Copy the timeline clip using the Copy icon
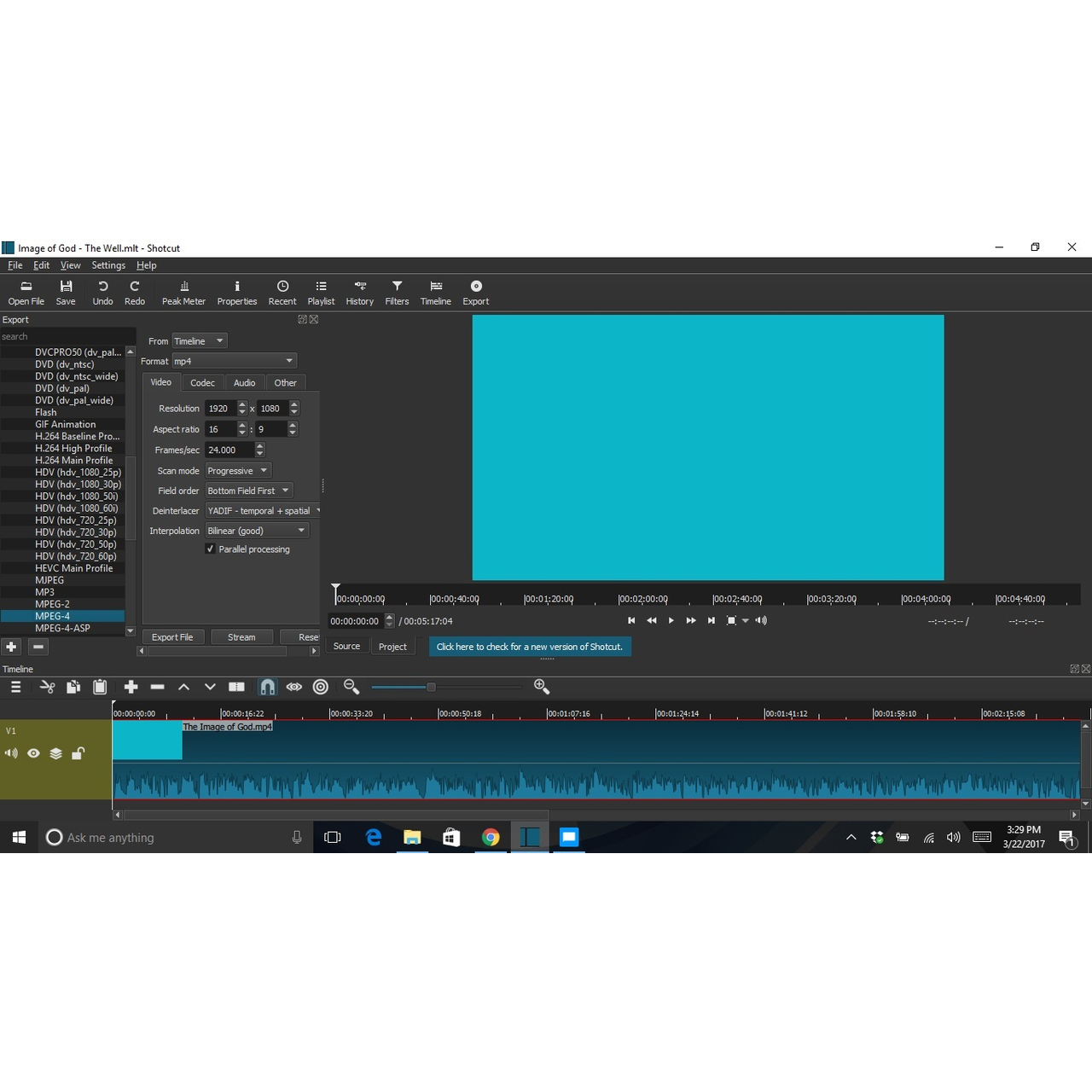The width and height of the screenshot is (1092, 1092). pyautogui.click(x=73, y=687)
